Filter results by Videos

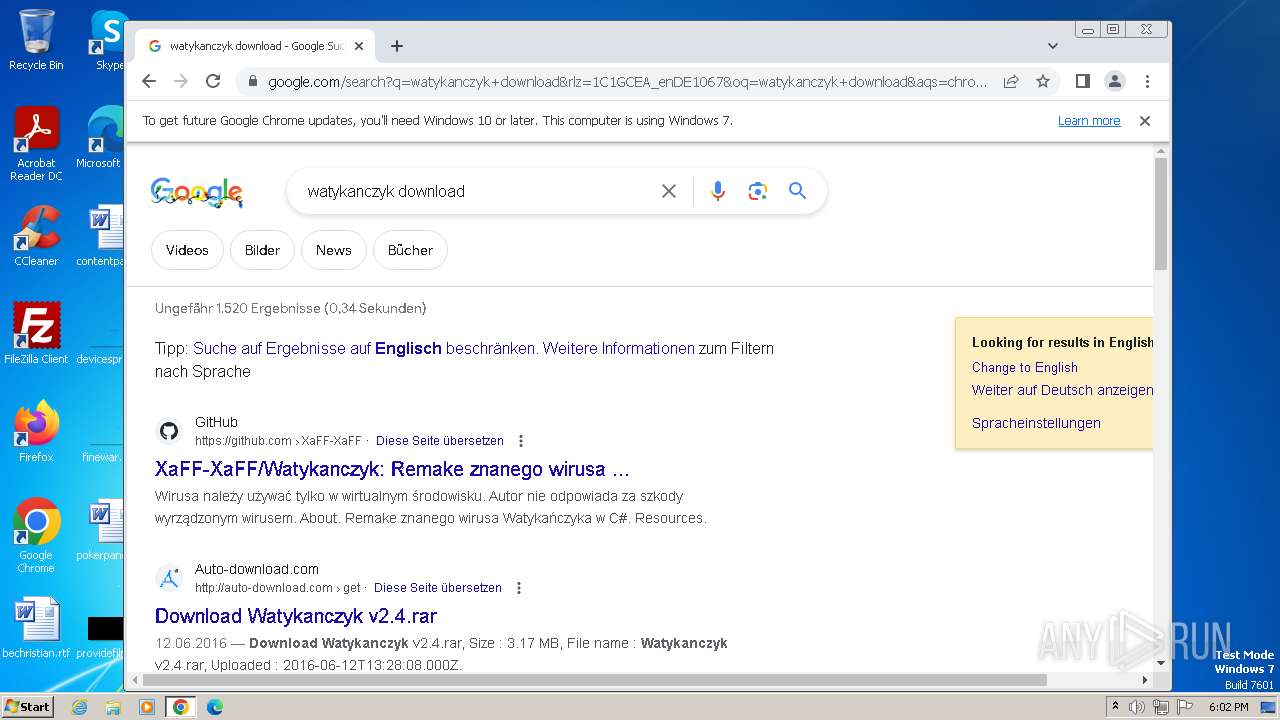click(187, 250)
